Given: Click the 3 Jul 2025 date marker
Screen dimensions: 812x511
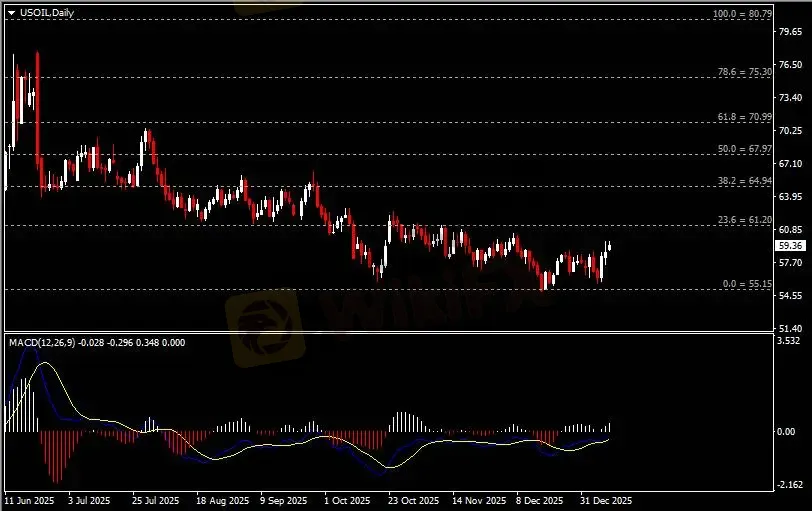Looking at the screenshot, I should coord(89,501).
